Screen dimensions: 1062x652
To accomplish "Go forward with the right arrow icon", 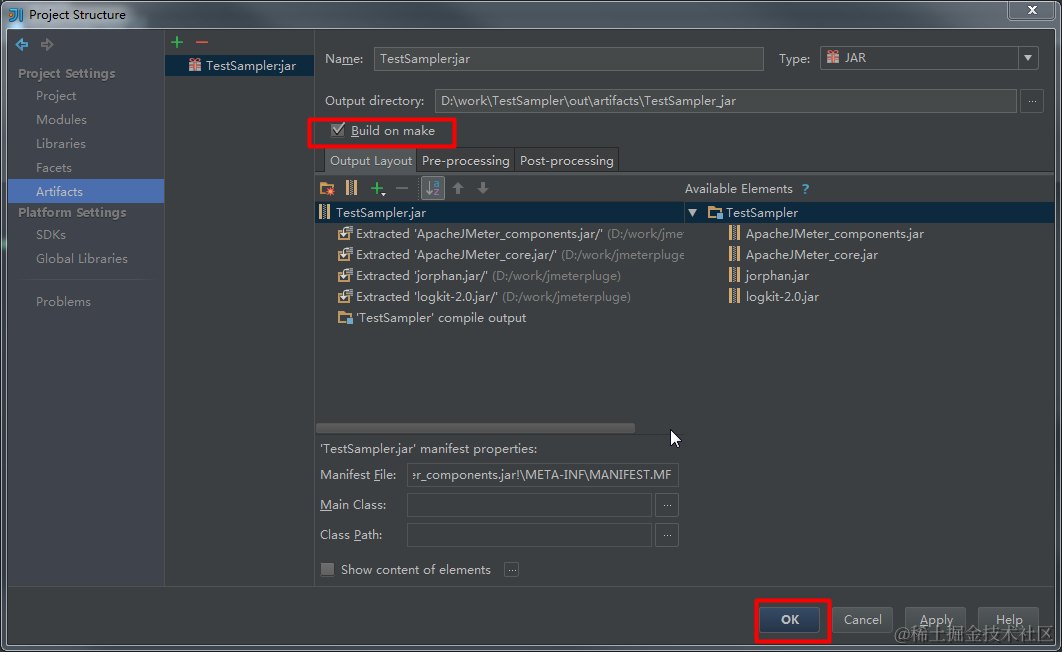I will click(x=47, y=45).
